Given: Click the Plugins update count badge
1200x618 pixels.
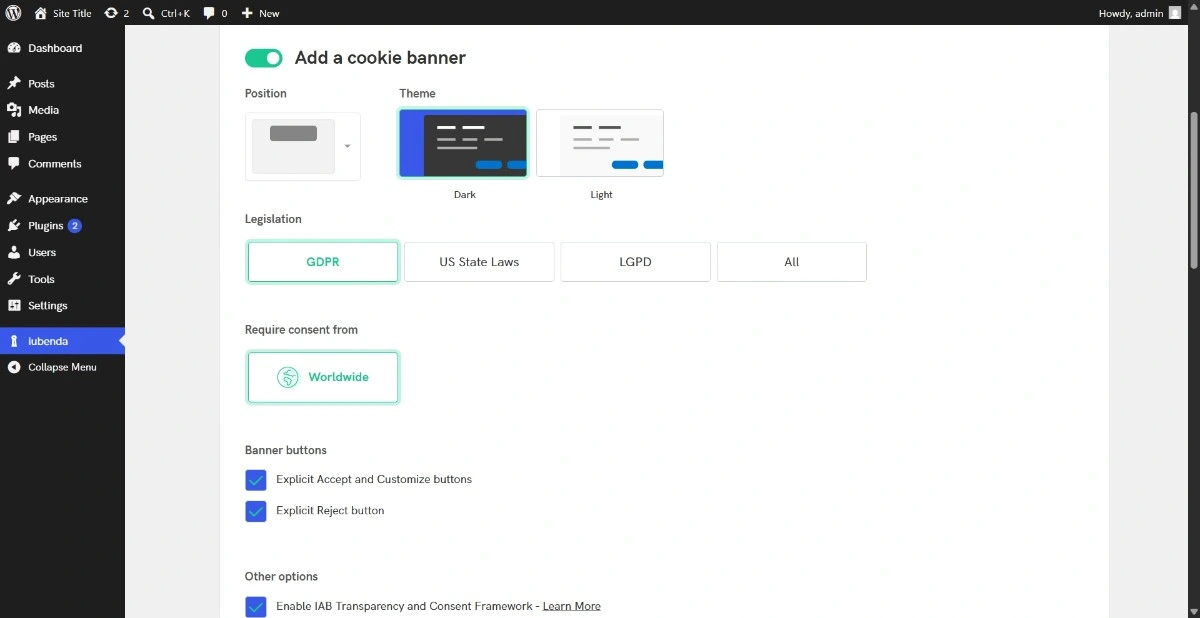Looking at the screenshot, I should (x=75, y=226).
